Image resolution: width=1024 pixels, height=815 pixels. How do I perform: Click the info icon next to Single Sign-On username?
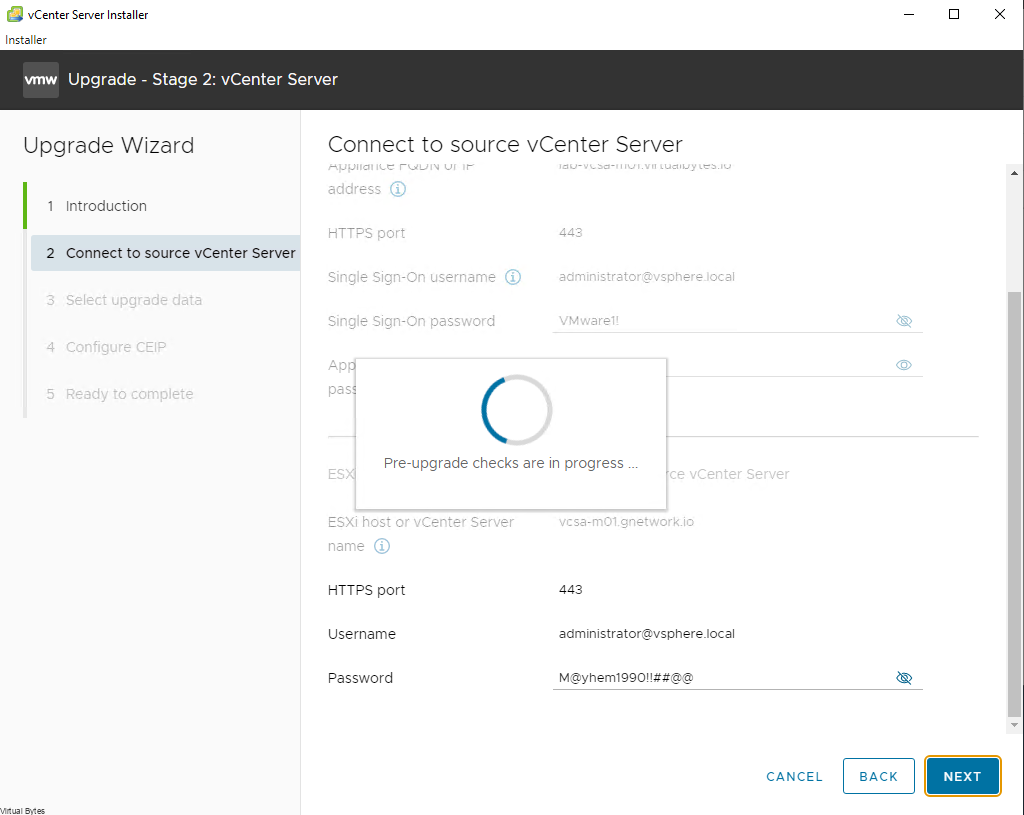513,278
